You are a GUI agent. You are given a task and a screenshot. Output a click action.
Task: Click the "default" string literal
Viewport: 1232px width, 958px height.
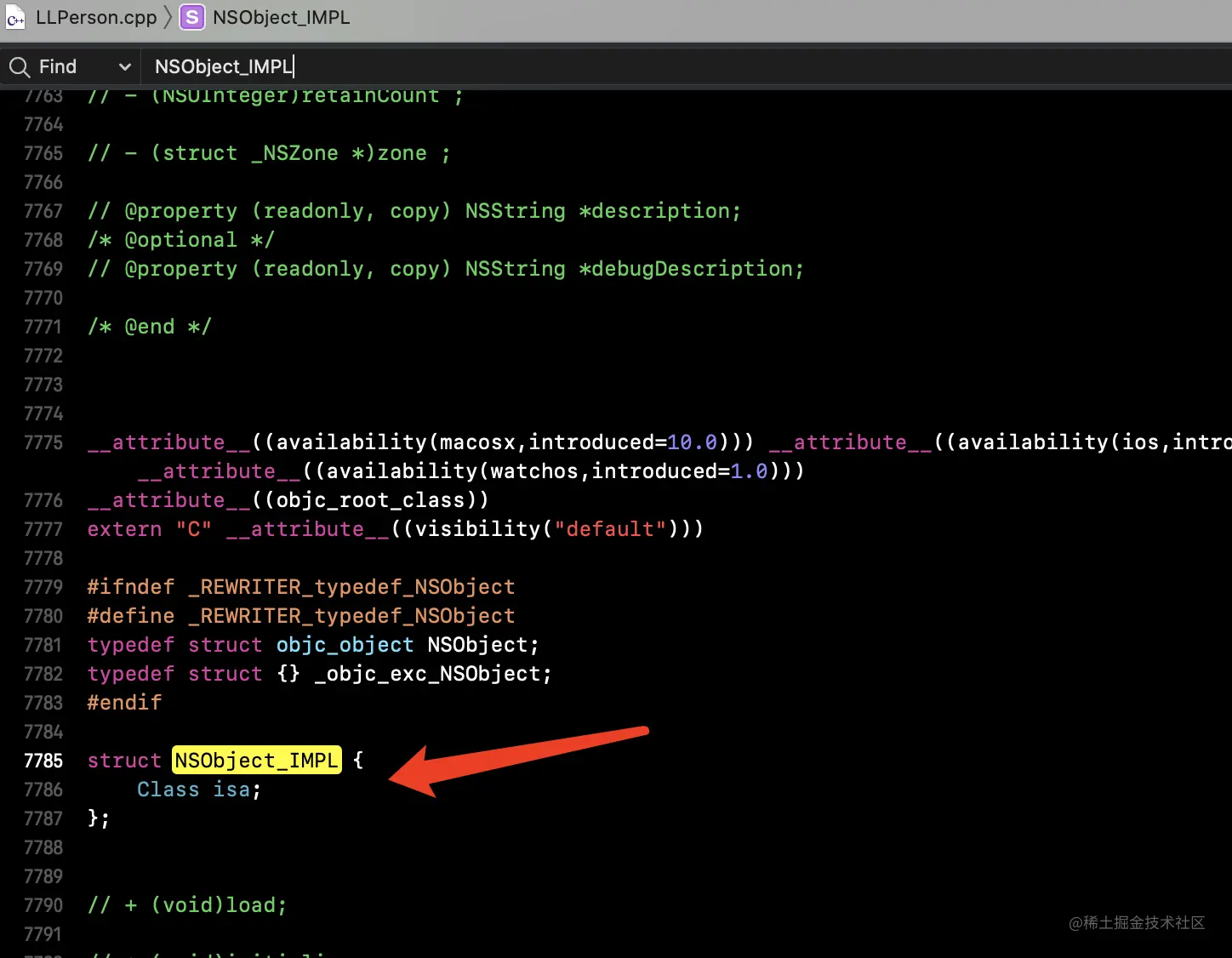click(x=610, y=528)
